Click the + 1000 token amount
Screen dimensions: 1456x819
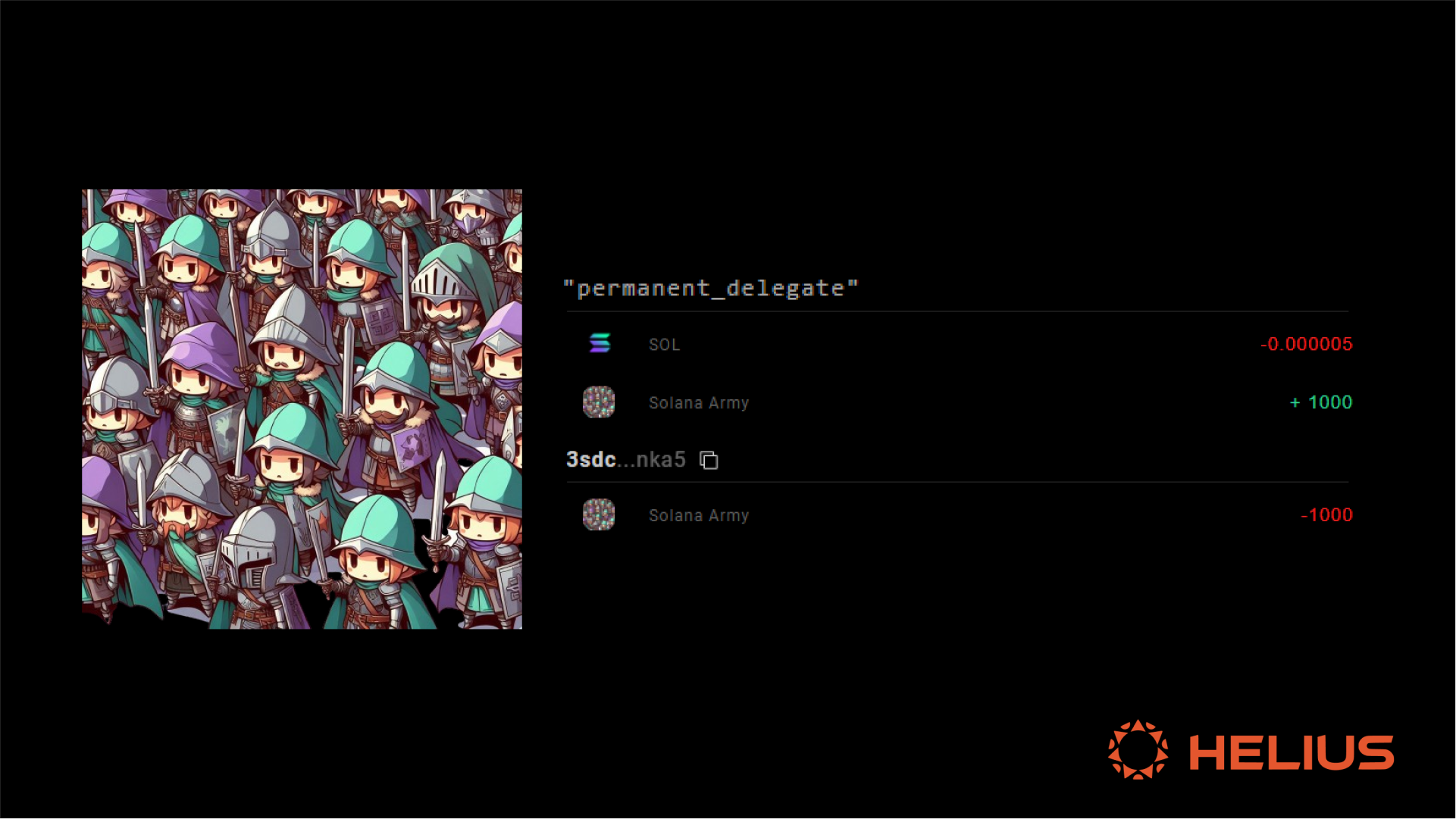(1321, 402)
